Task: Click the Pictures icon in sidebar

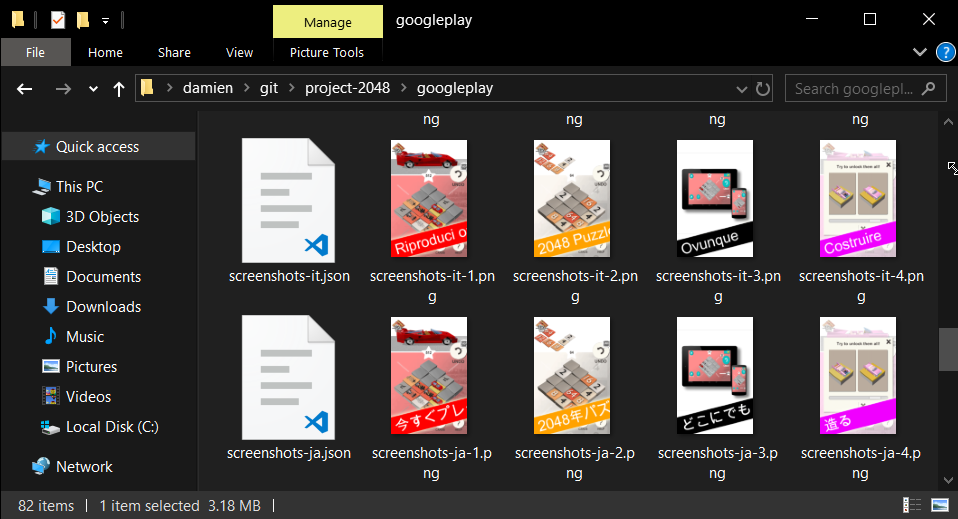Action: 51,366
